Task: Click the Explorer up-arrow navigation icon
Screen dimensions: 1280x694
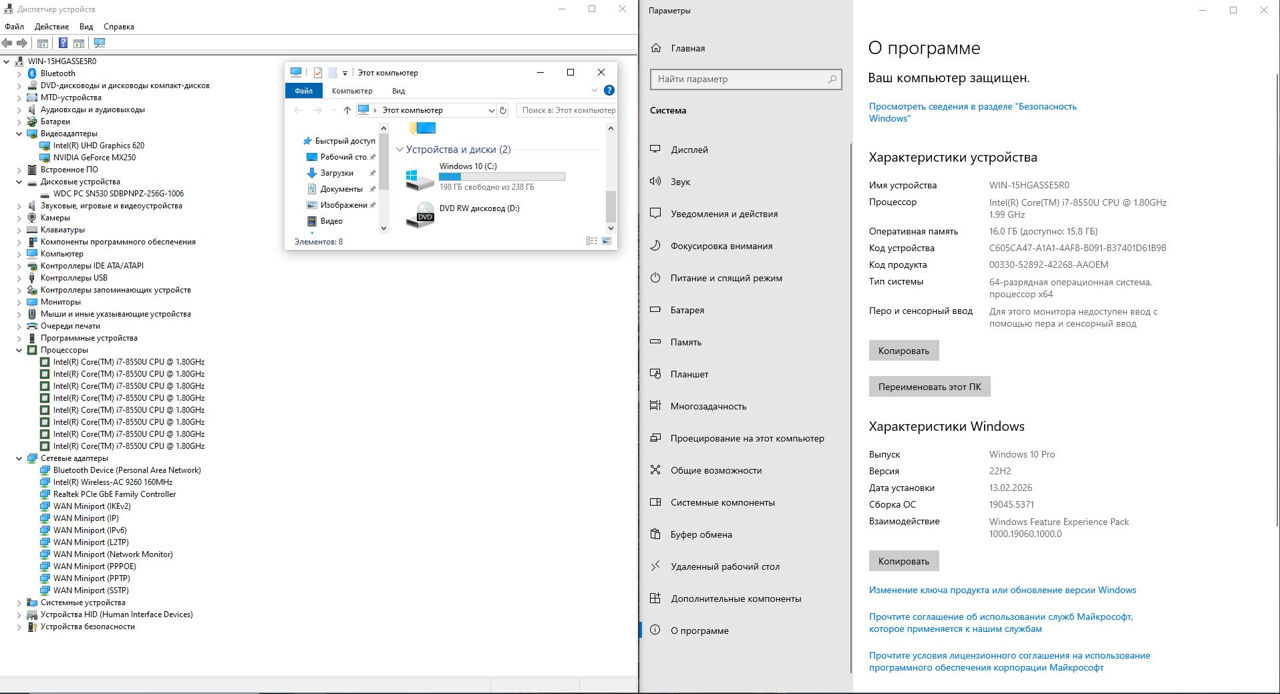Action: coord(347,110)
